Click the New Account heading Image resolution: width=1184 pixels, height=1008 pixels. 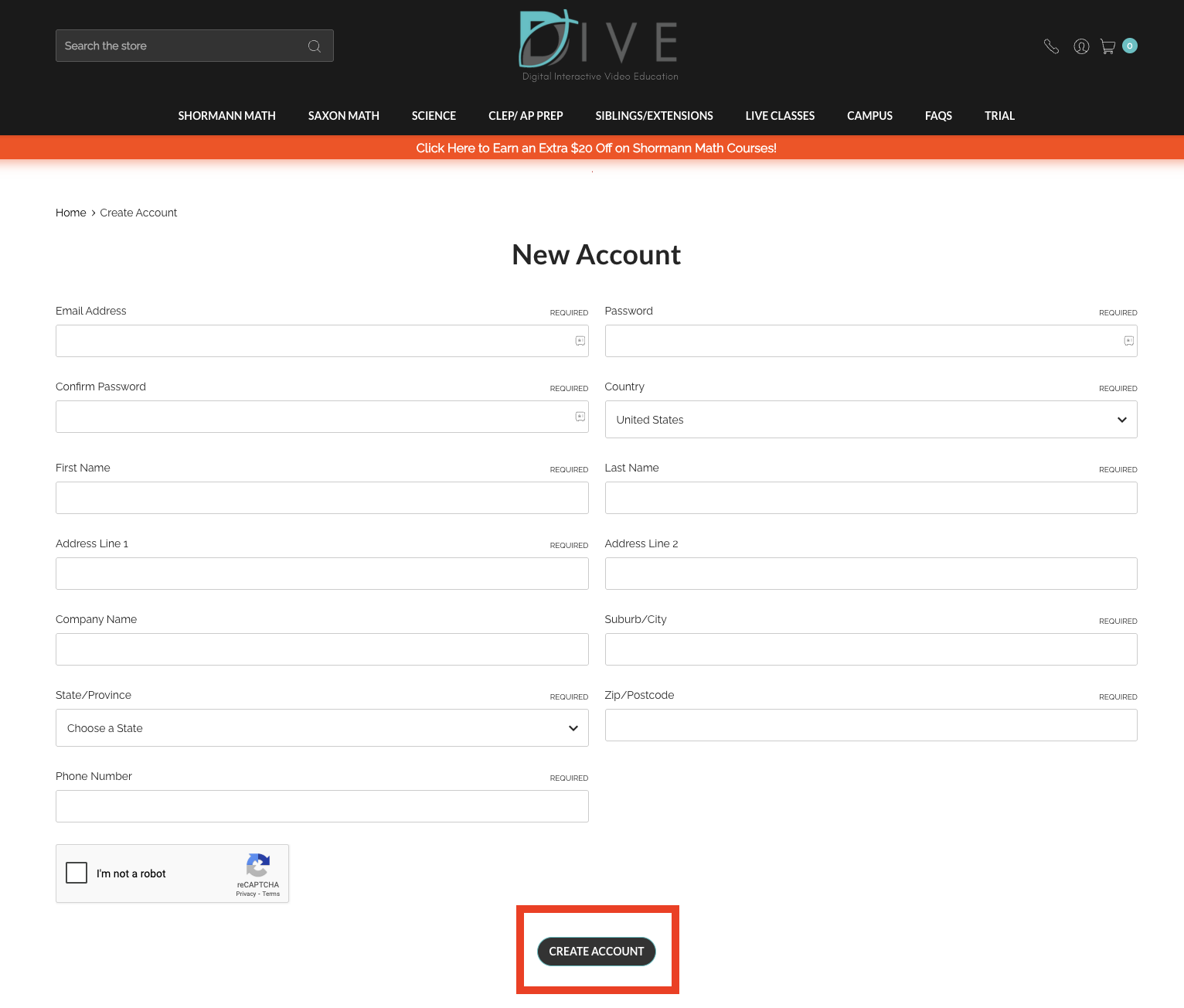[x=596, y=255]
